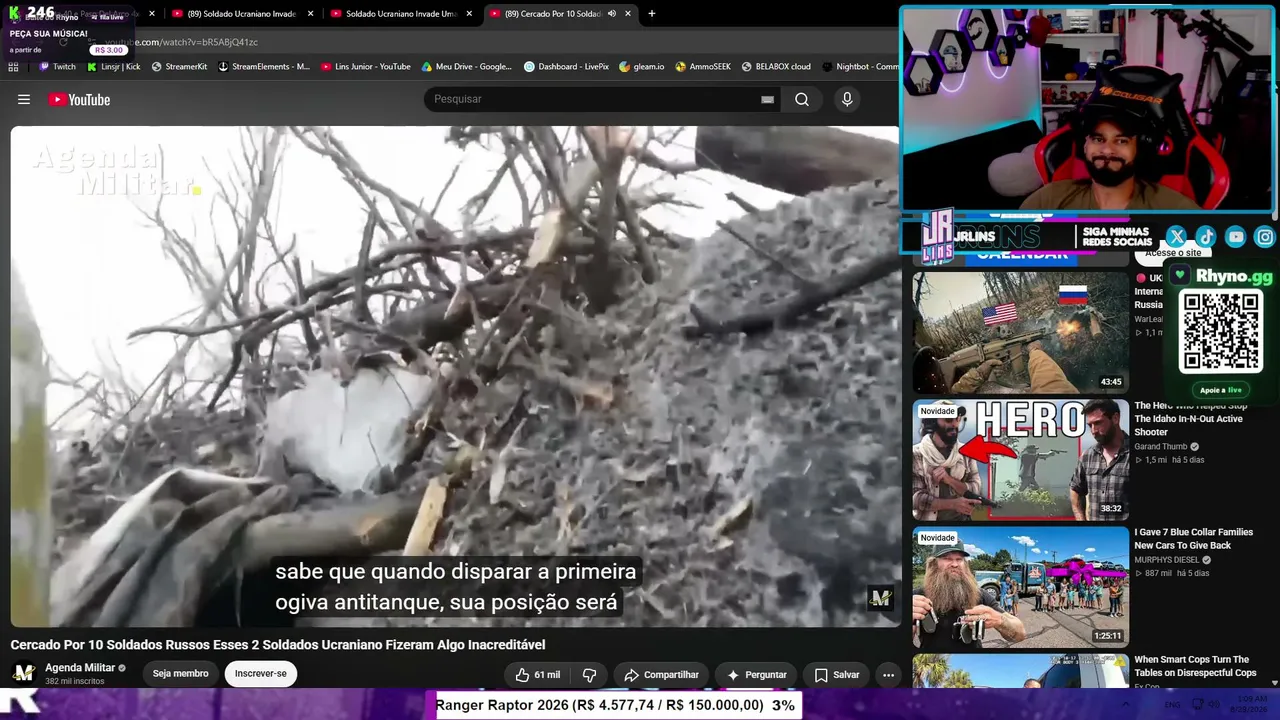Mute the Cercado Por 10 tab audio
Viewport: 1280px width, 720px height.
pos(611,14)
